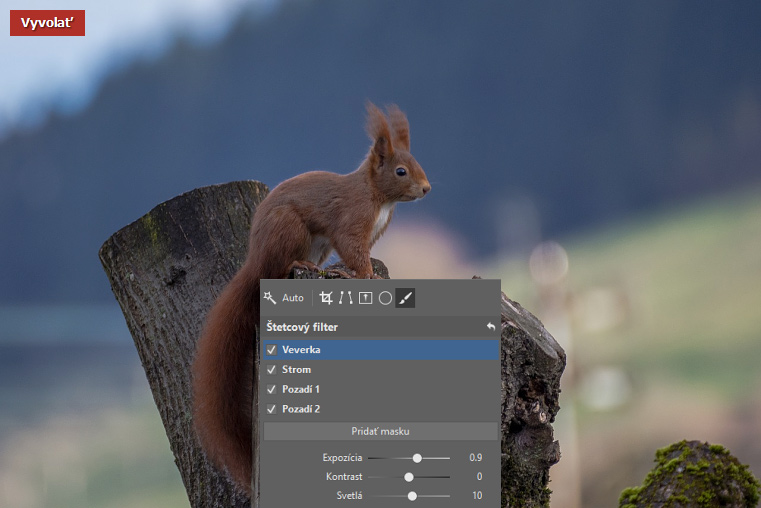Select the Radial filter circle icon
The height and width of the screenshot is (508, 761).
click(x=385, y=298)
